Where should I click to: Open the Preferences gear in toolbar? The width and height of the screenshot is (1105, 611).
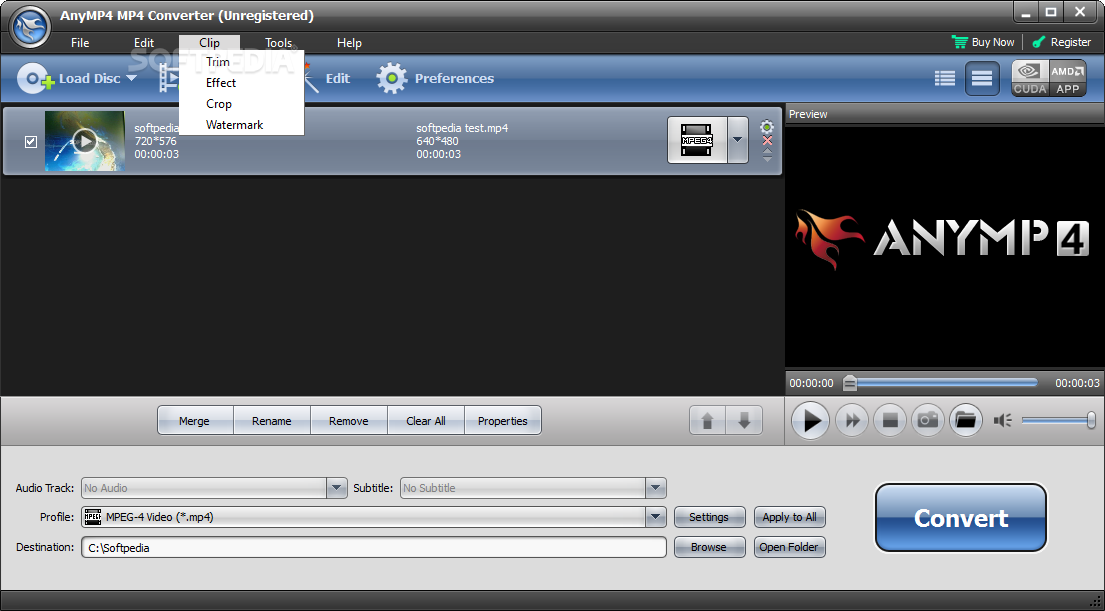point(392,78)
